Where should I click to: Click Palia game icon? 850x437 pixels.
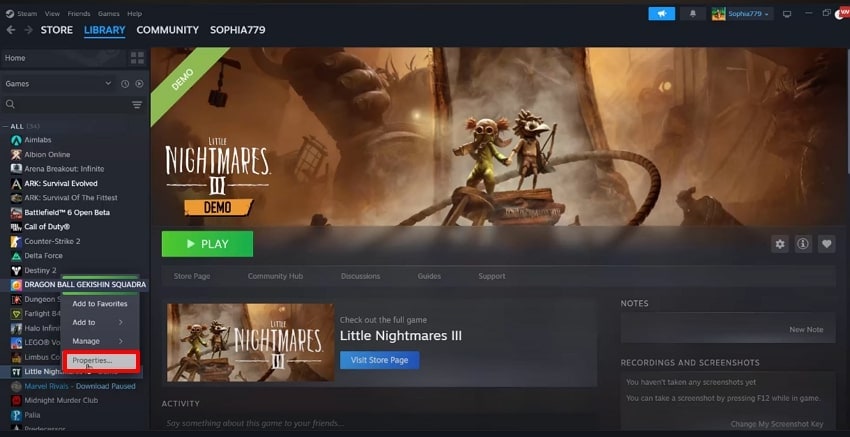click(16, 415)
